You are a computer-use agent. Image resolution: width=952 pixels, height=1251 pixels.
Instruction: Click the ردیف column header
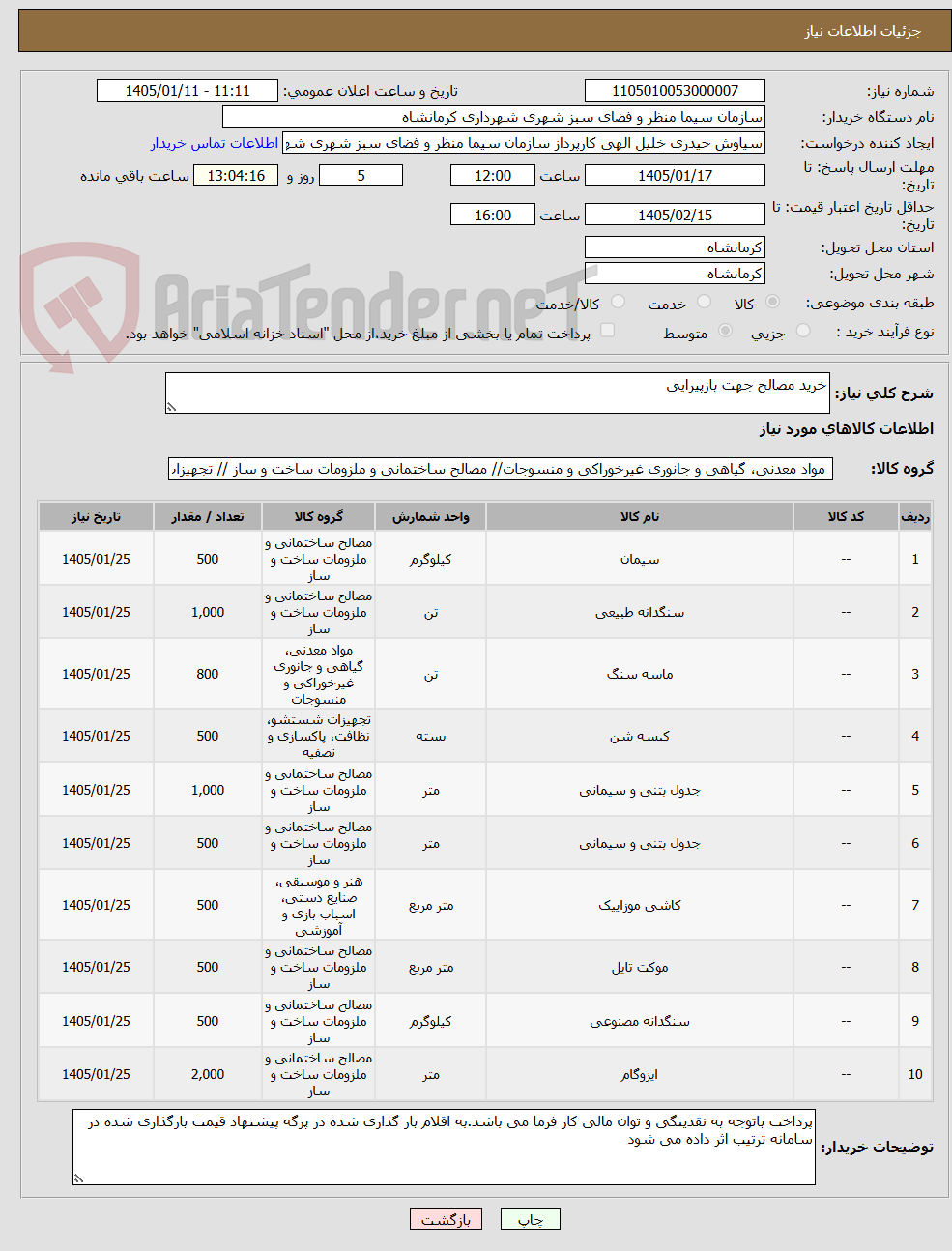pos(915,516)
